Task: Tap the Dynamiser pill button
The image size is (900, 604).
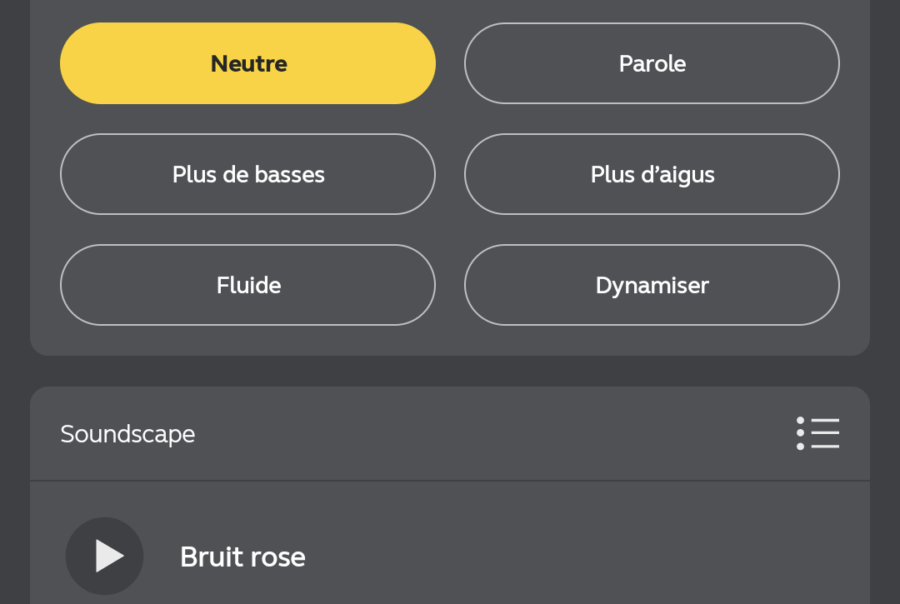Action: pos(652,285)
